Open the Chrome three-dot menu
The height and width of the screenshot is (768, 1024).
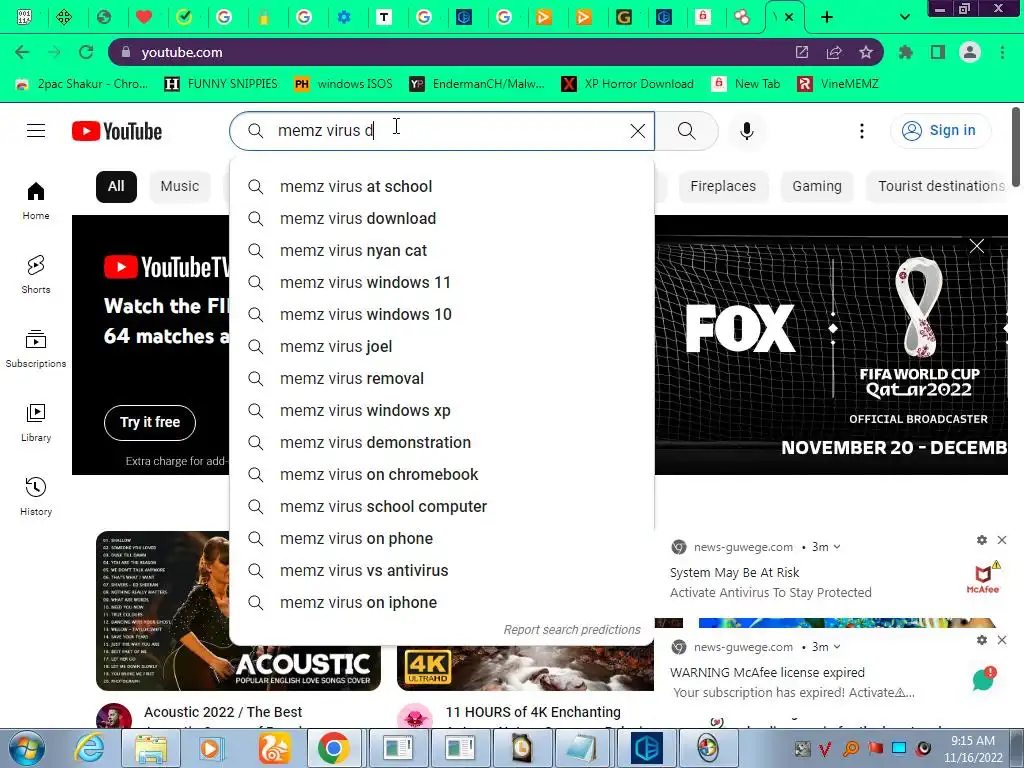(1002, 52)
